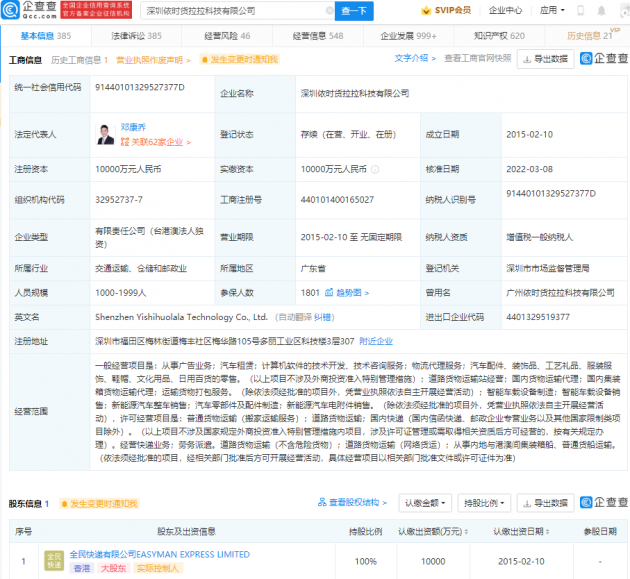630x579 pixels.
Task: Open the notification bell icon
Action: click(x=601, y=10)
